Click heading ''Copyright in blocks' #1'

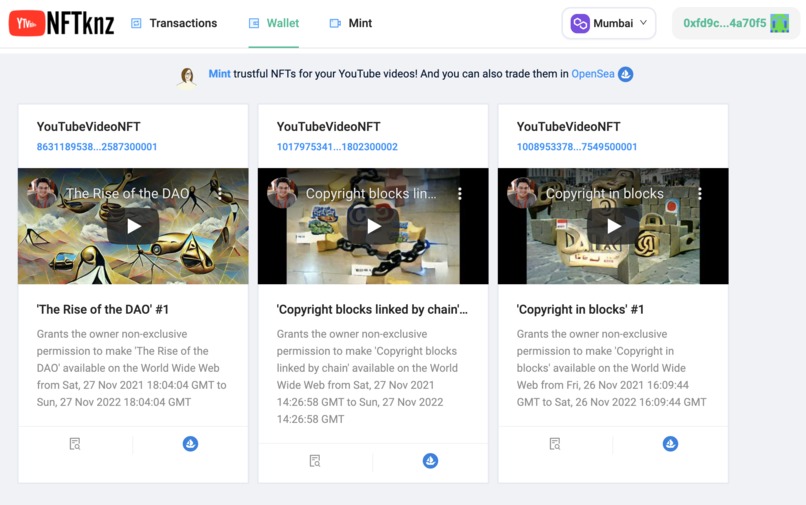580,310
